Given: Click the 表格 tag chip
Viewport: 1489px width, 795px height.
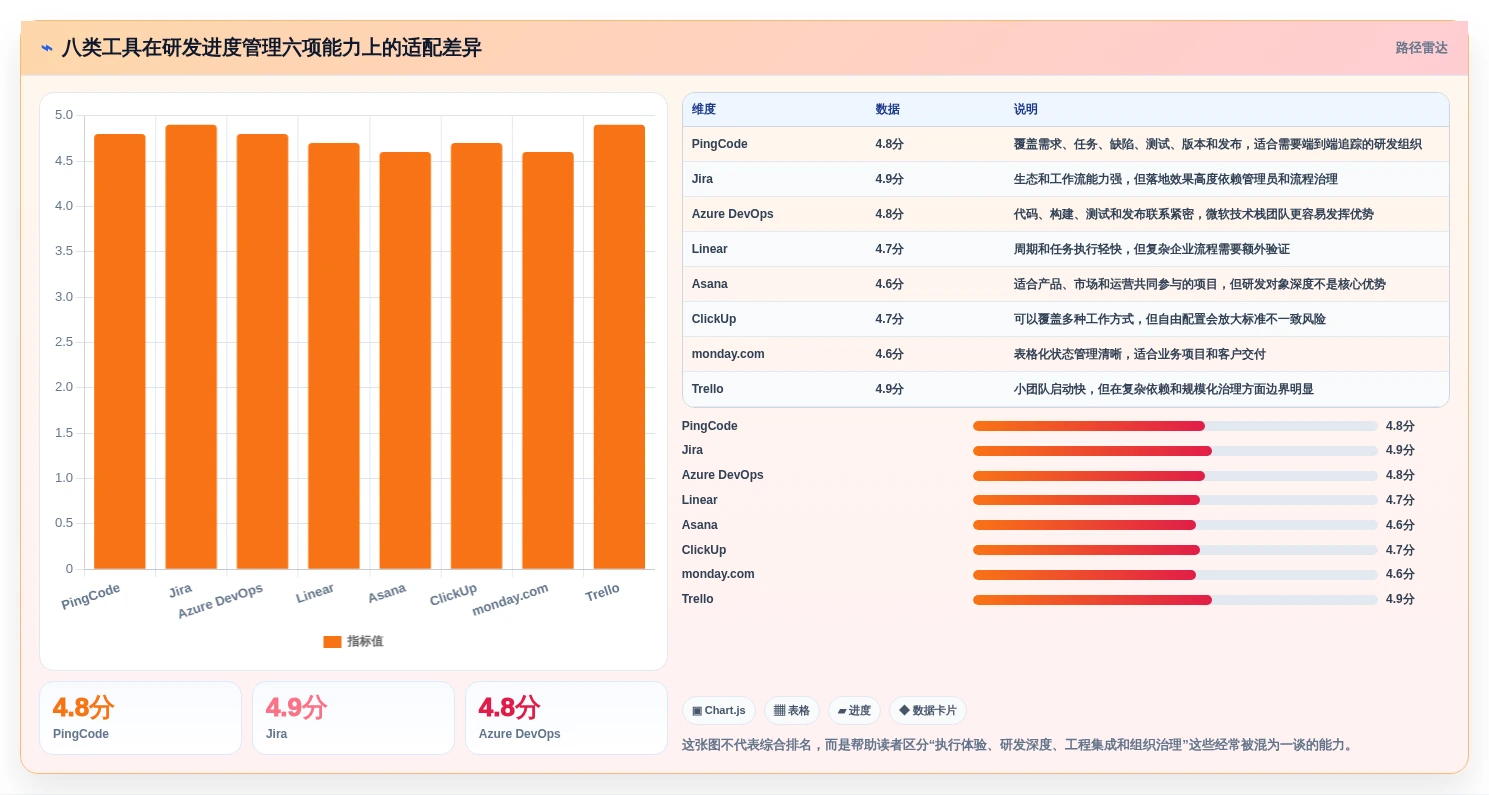Looking at the screenshot, I should tap(792, 711).
